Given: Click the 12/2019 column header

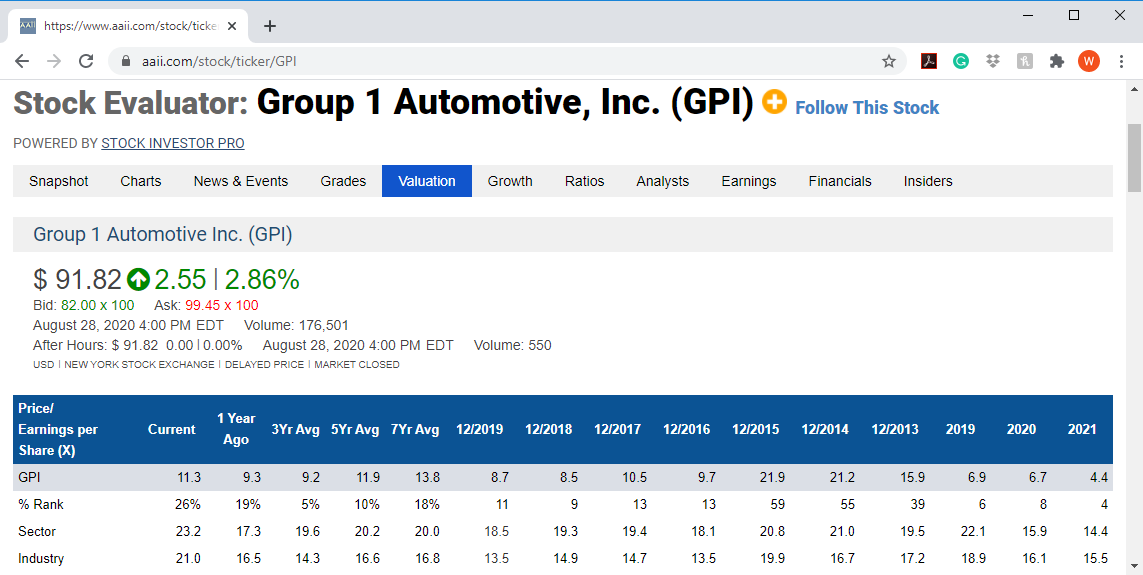Looking at the screenshot, I should (480, 429).
